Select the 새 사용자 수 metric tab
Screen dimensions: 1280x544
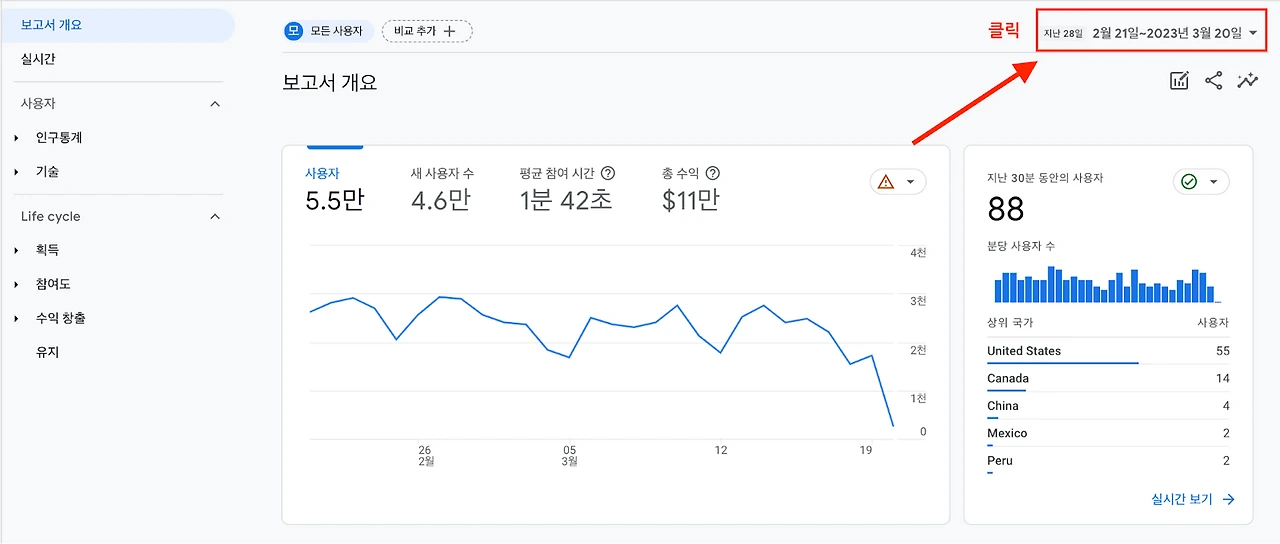442,190
